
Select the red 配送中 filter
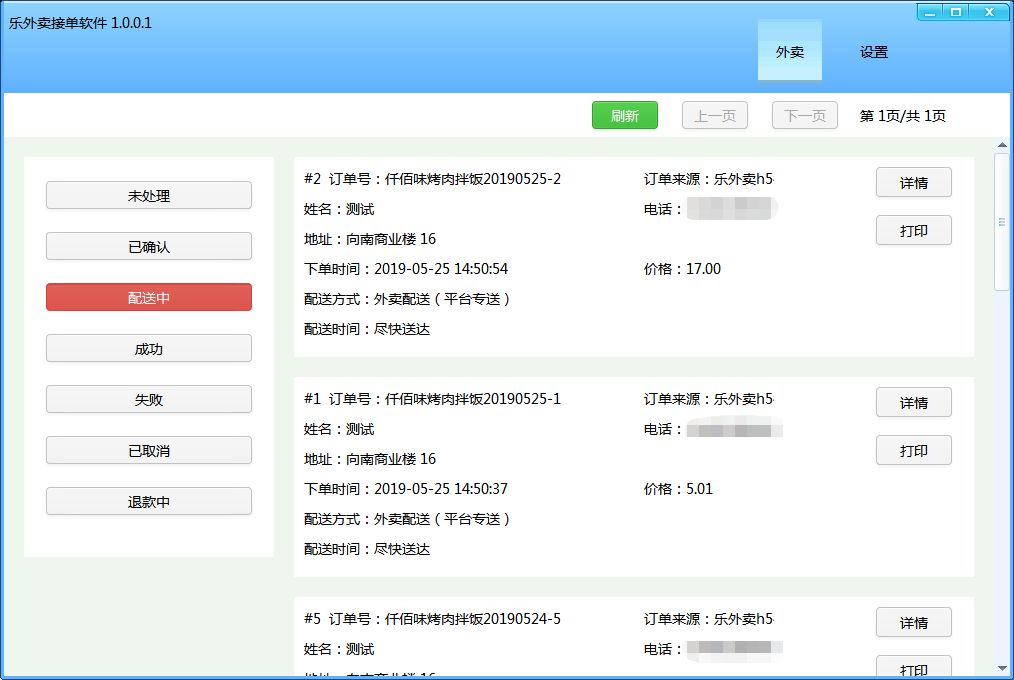coord(149,298)
